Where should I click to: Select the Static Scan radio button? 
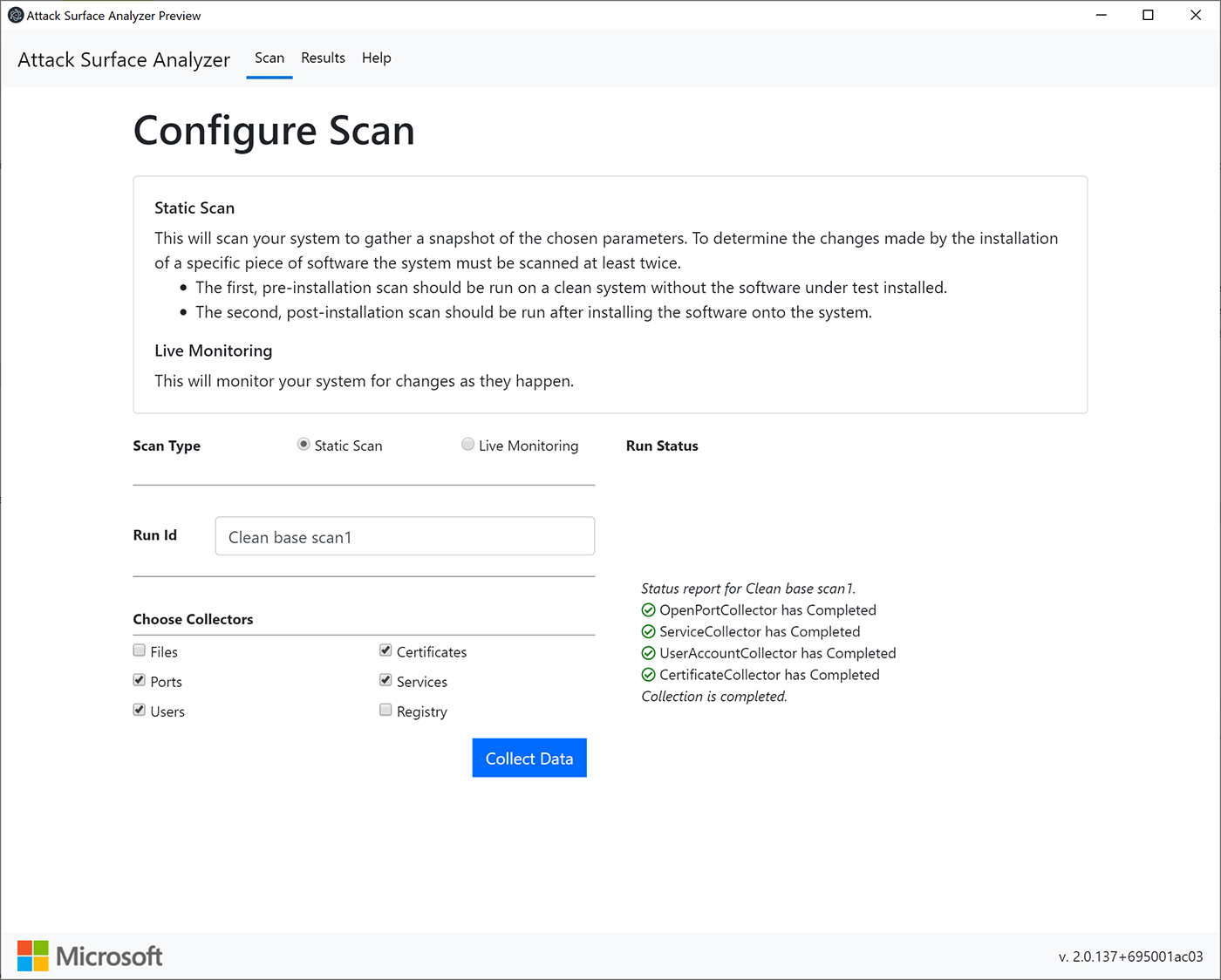[303, 444]
